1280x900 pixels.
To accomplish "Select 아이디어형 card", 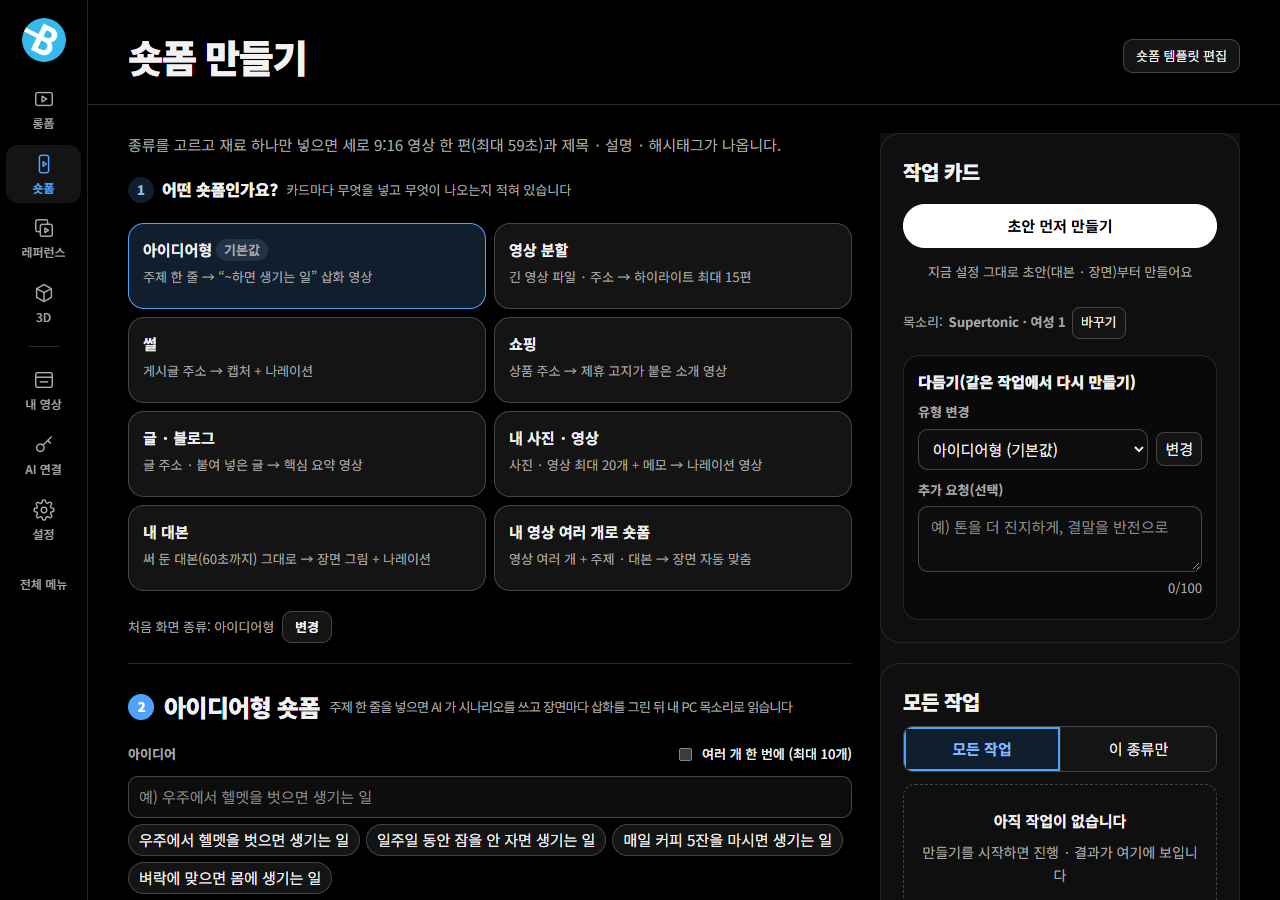I will pos(307,266).
